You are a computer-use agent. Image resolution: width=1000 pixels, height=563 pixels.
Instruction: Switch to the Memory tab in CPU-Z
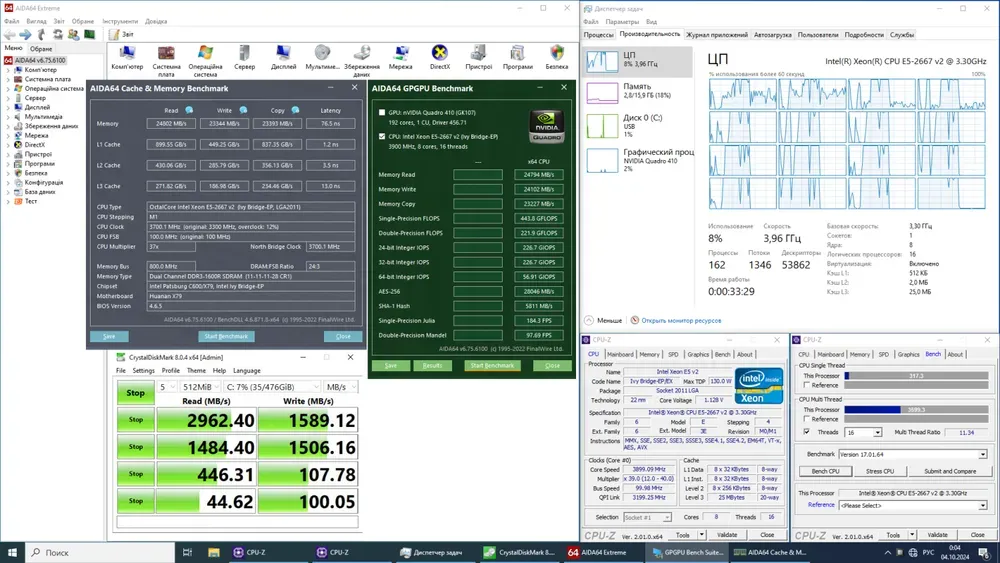[x=649, y=354]
